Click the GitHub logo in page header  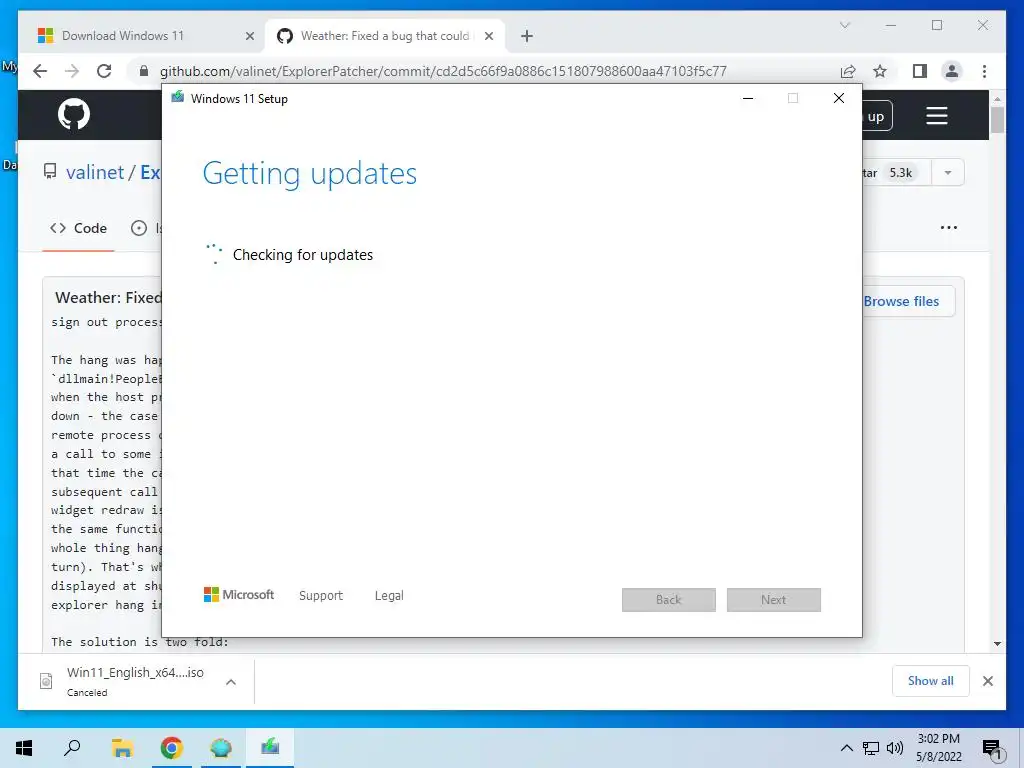tap(74, 115)
